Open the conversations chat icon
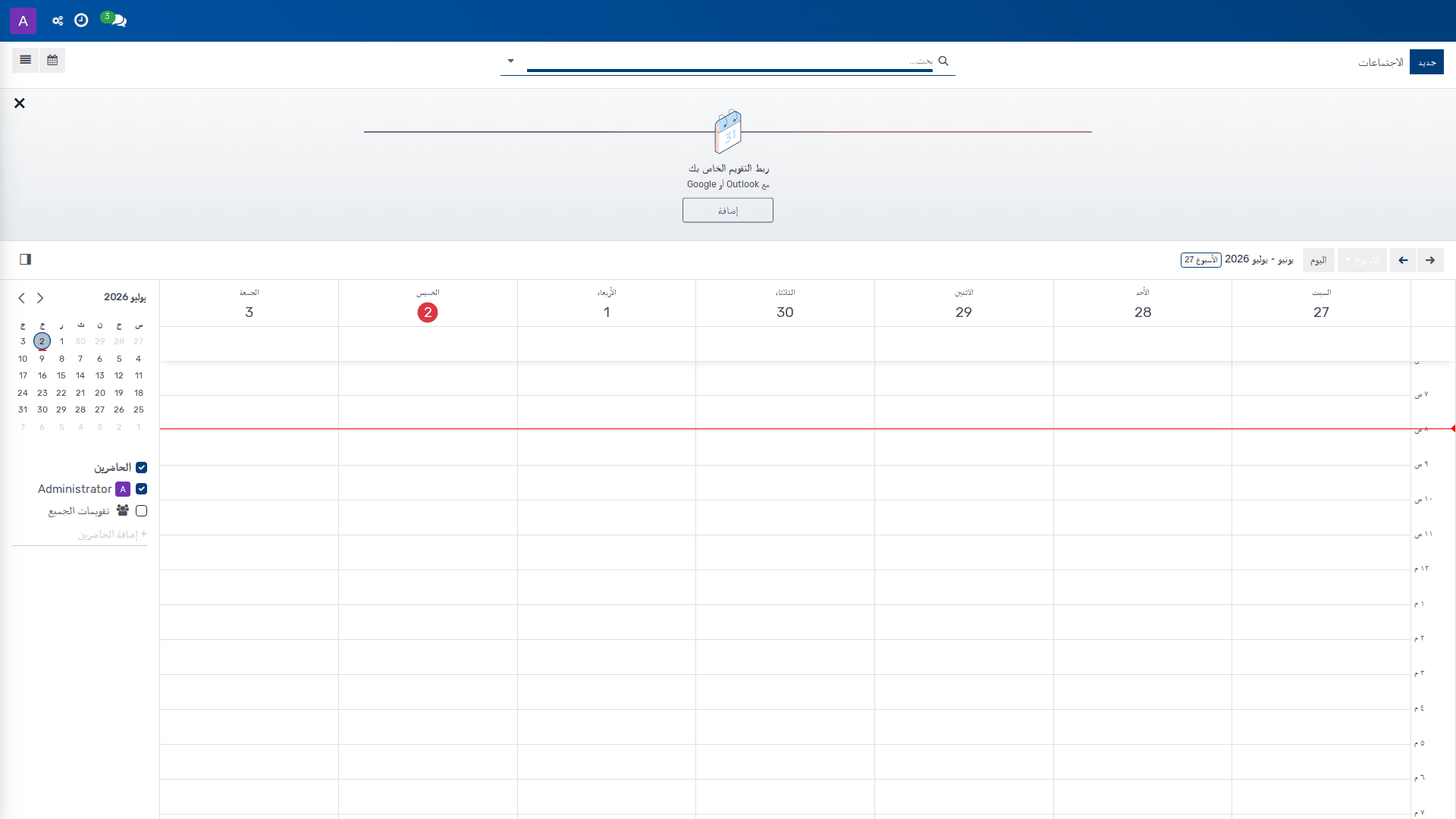Viewport: 1456px width, 819px height. (118, 20)
